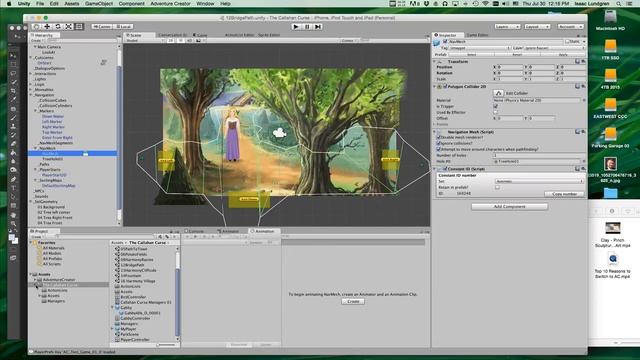Viewport: 640px width, 360px height.
Task: Collapse _SetGeometry in Hierarchy
Action: (31, 202)
